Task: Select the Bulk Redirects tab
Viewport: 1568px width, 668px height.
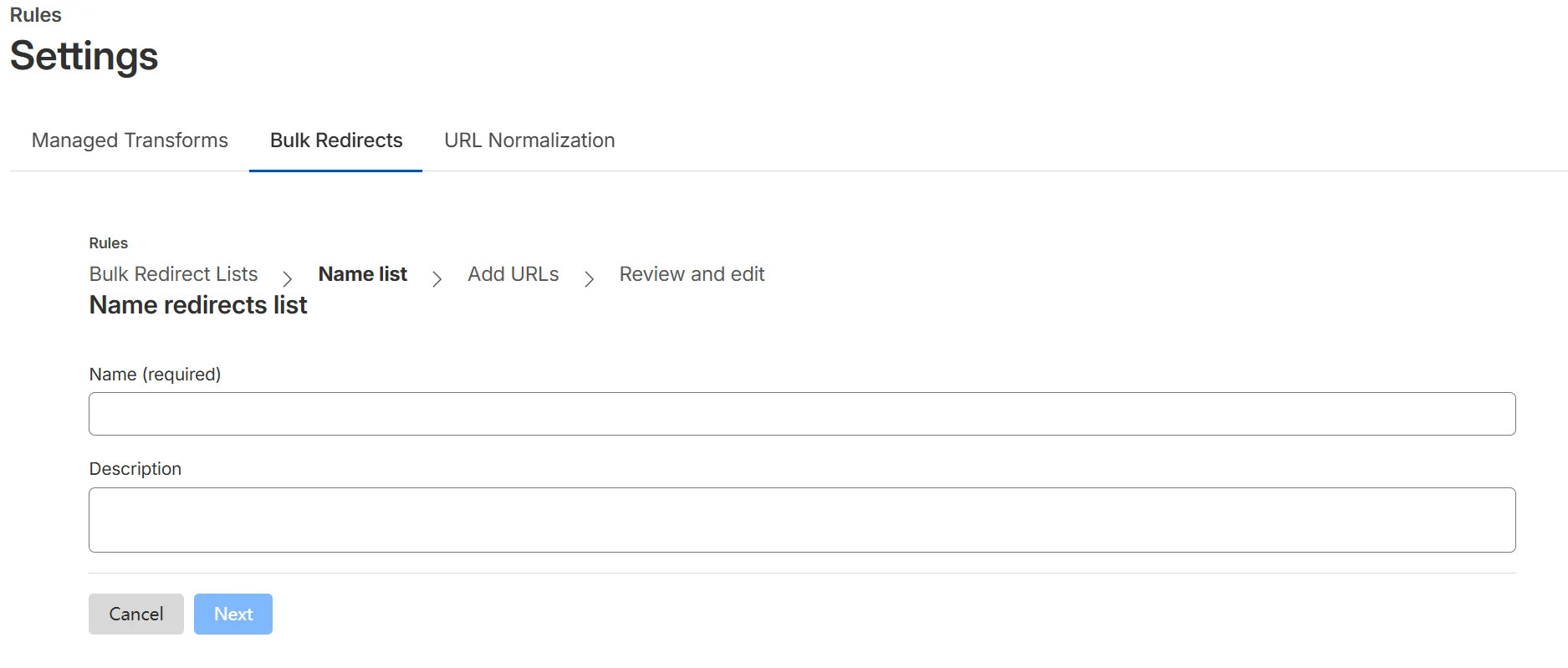Action: 336,140
